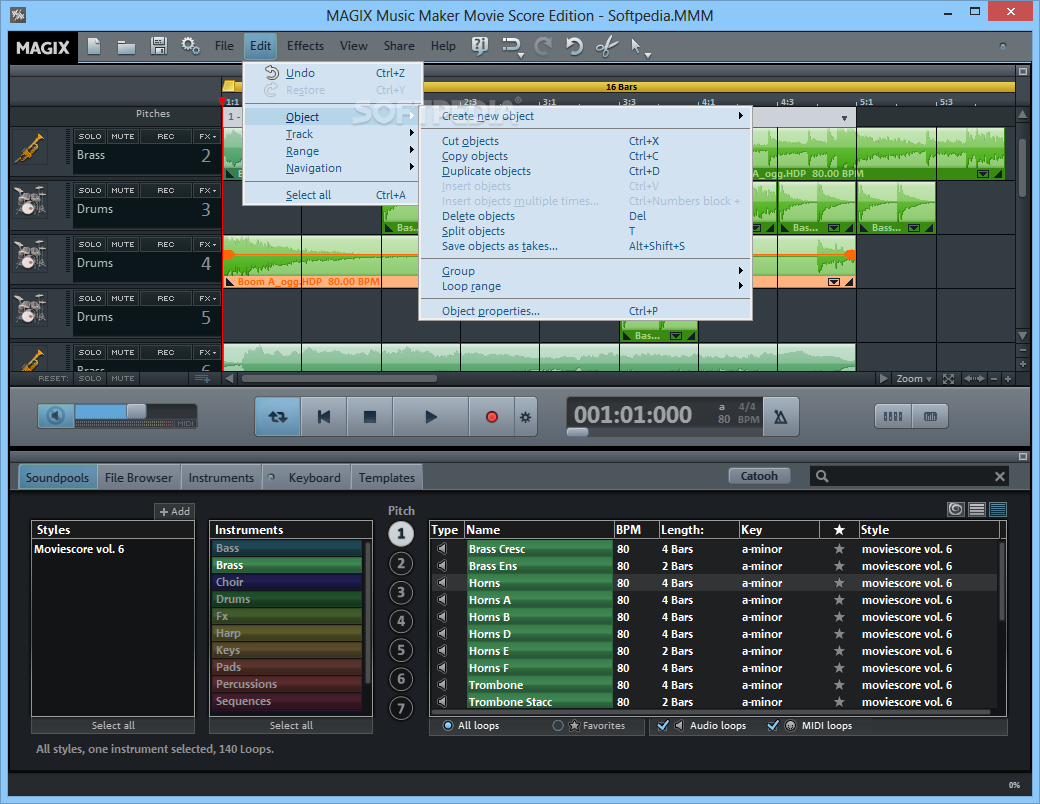The image size is (1040, 804).
Task: Select the scissors cut tool
Action: [x=606, y=46]
